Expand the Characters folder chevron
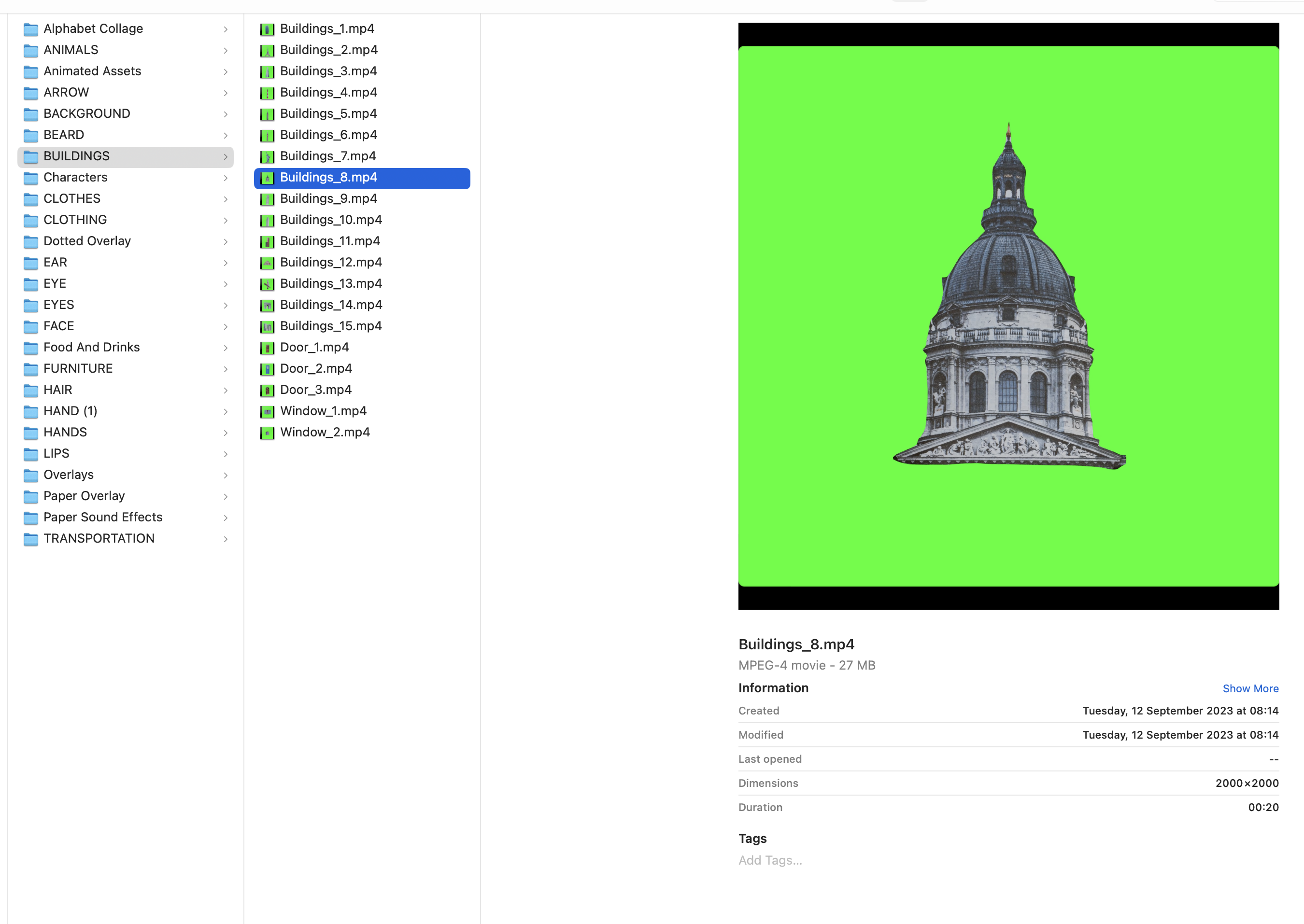Screen dimensions: 1304x924 [226, 178]
